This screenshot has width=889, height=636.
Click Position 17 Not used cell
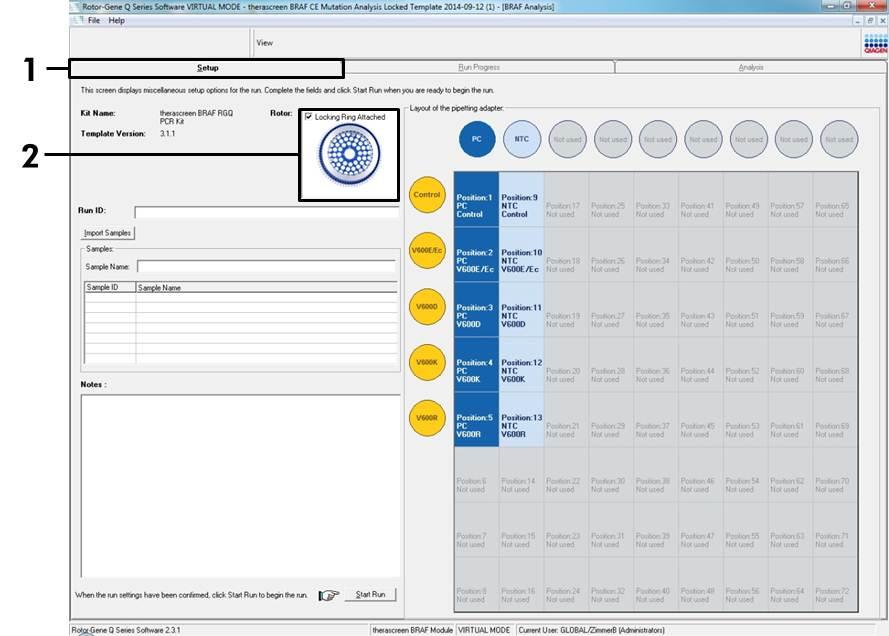pyautogui.click(x=566, y=200)
